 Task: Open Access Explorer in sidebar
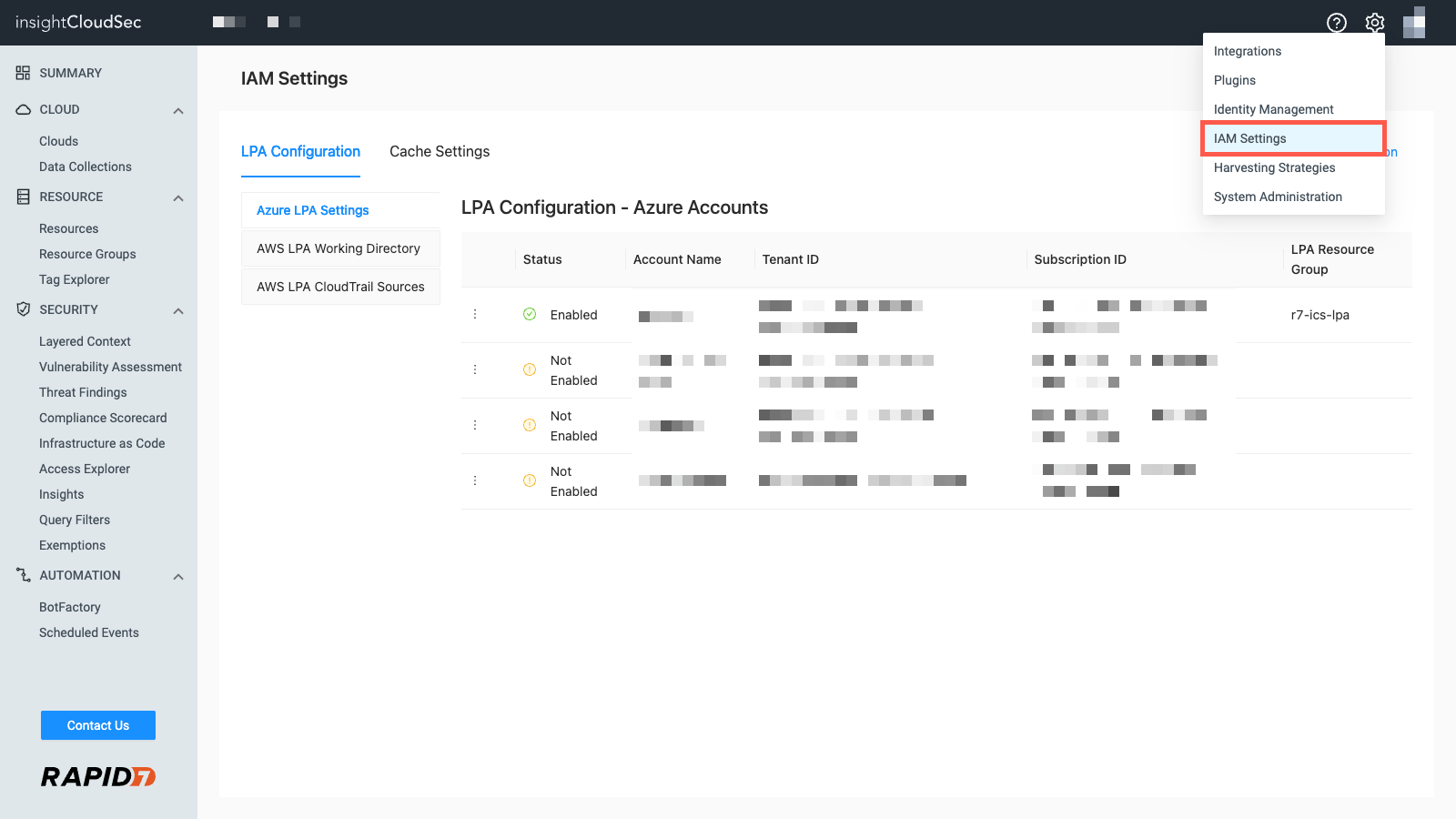pyautogui.click(x=85, y=469)
